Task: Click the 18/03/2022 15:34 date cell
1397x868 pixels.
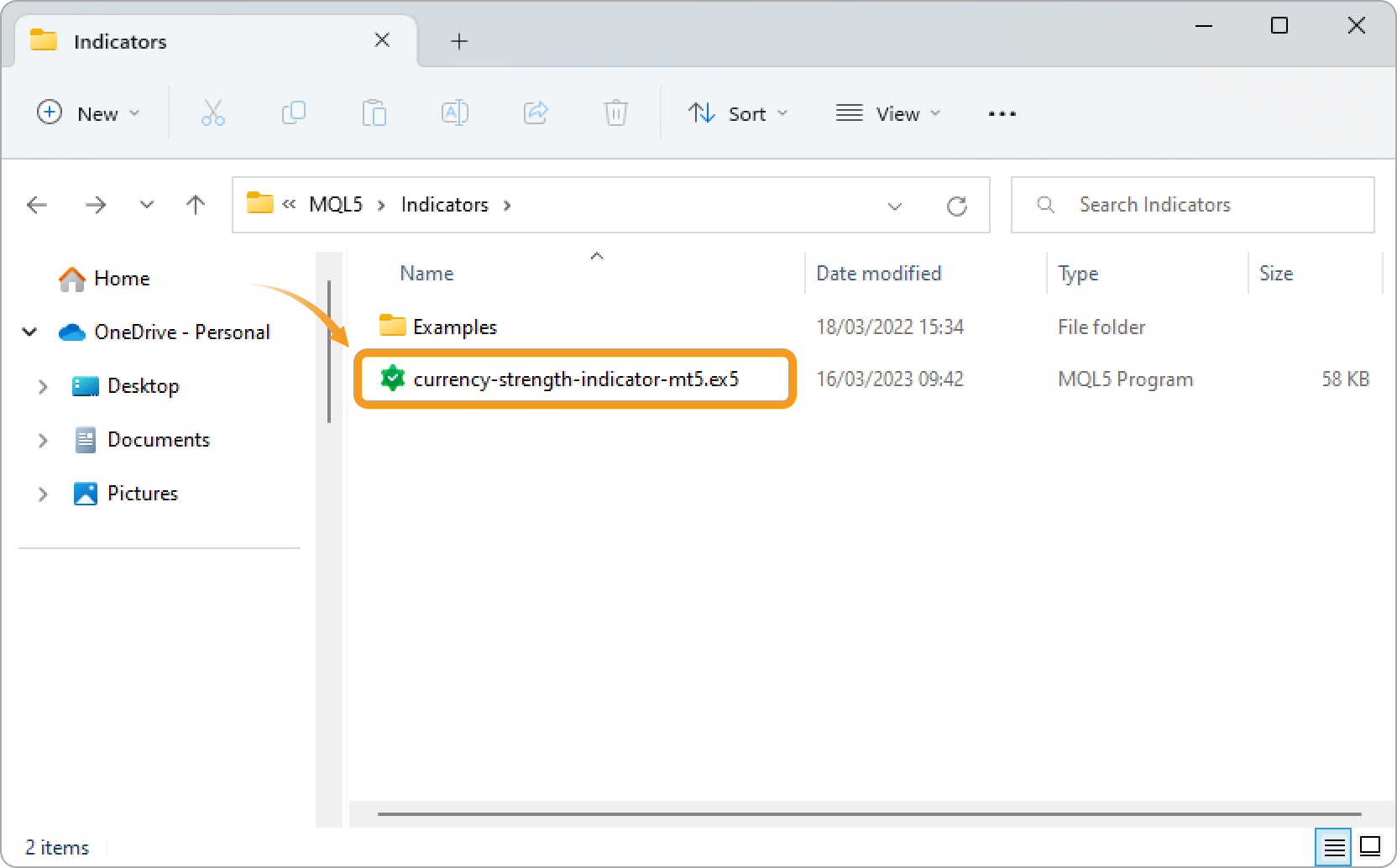Action: pos(890,327)
